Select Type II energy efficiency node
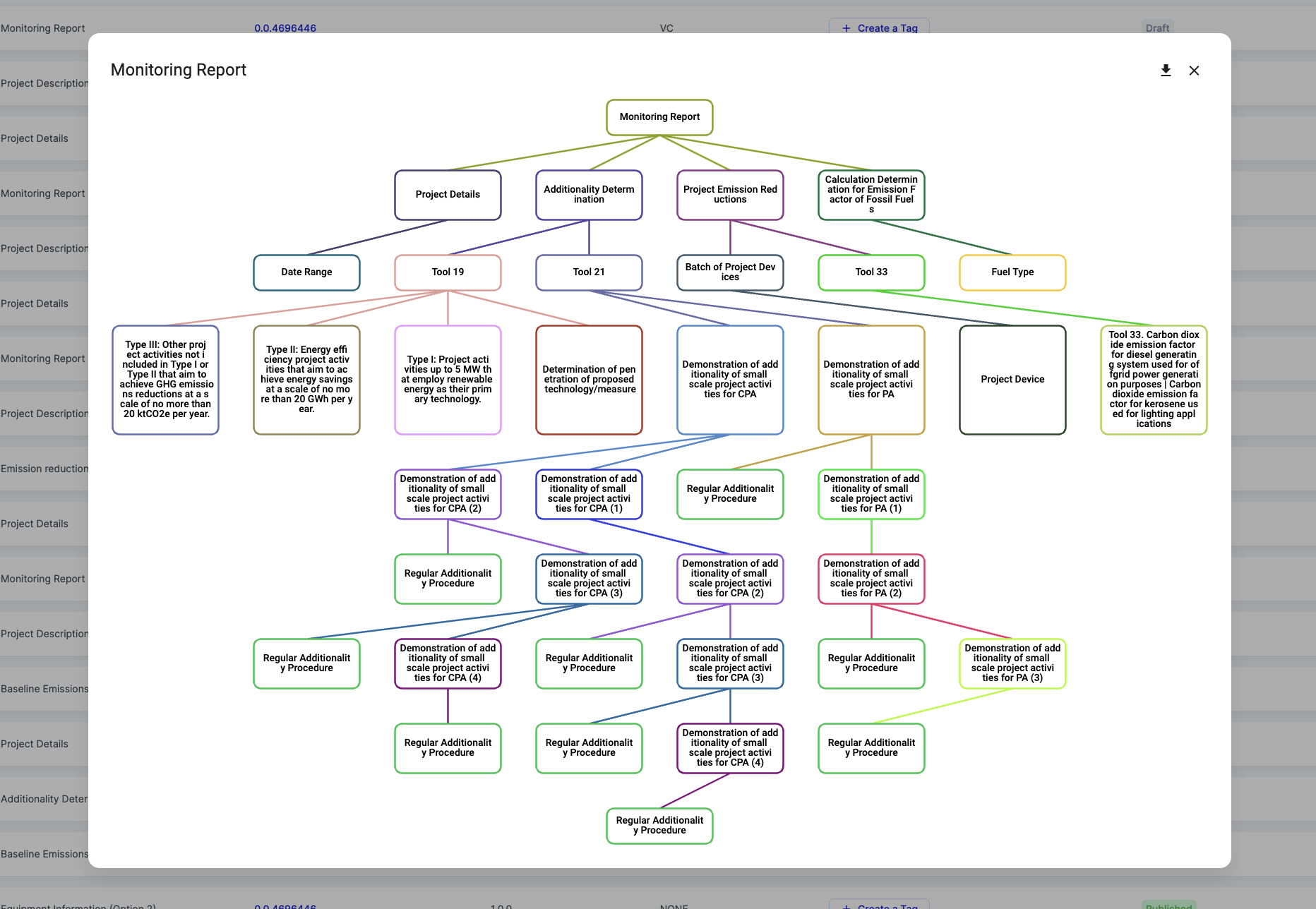Viewport: 1316px width, 909px height. pyautogui.click(x=306, y=380)
